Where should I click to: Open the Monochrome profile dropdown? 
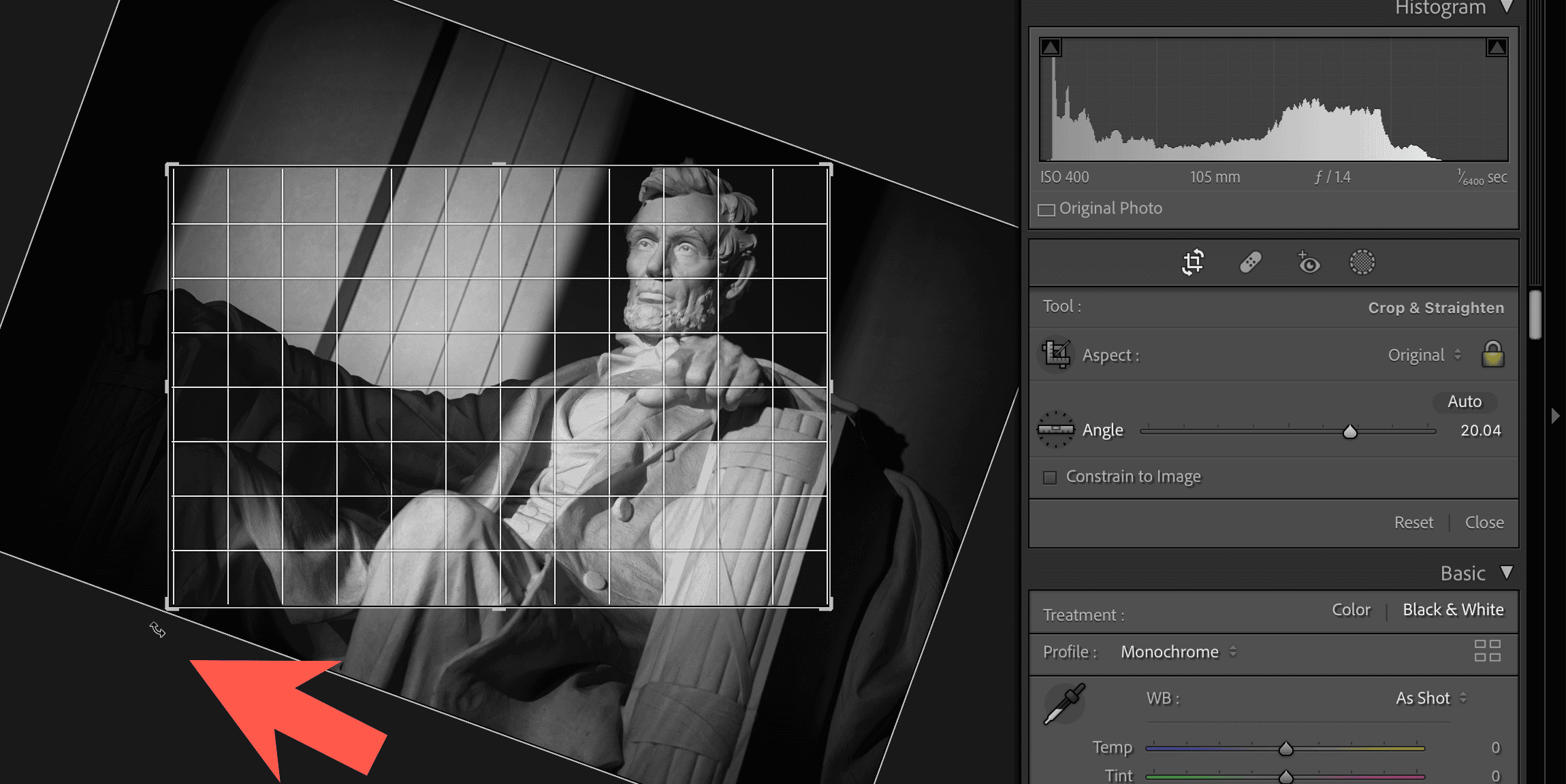click(1178, 652)
